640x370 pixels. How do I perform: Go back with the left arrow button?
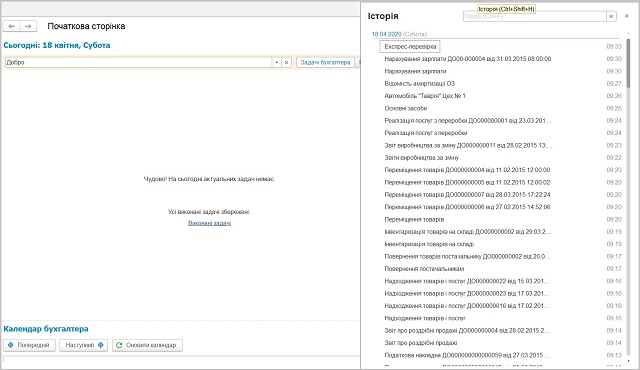coord(11,26)
